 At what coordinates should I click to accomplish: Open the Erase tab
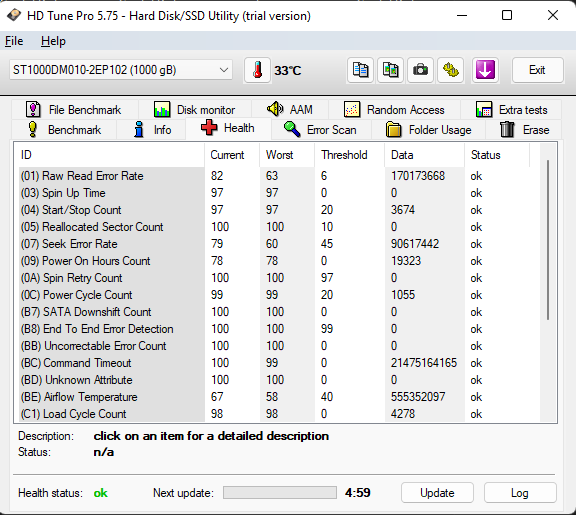point(524,130)
